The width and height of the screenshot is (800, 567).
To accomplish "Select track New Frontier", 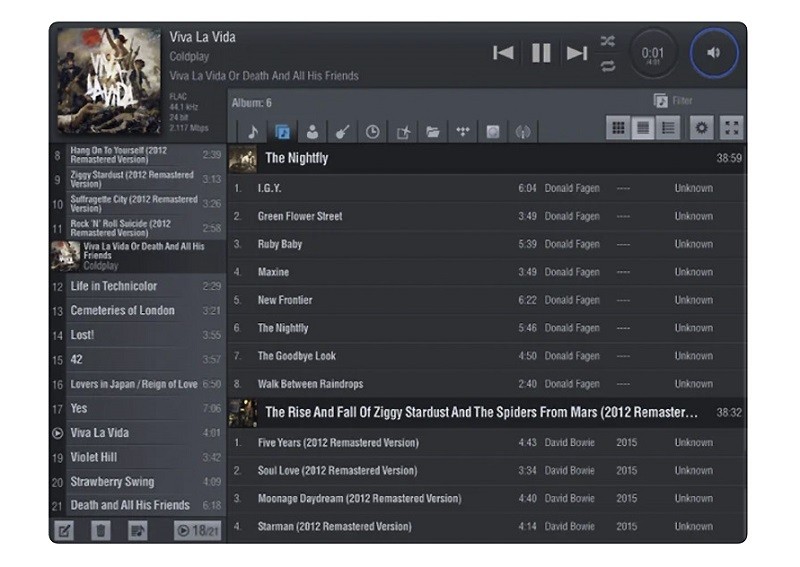I will 487,300.
